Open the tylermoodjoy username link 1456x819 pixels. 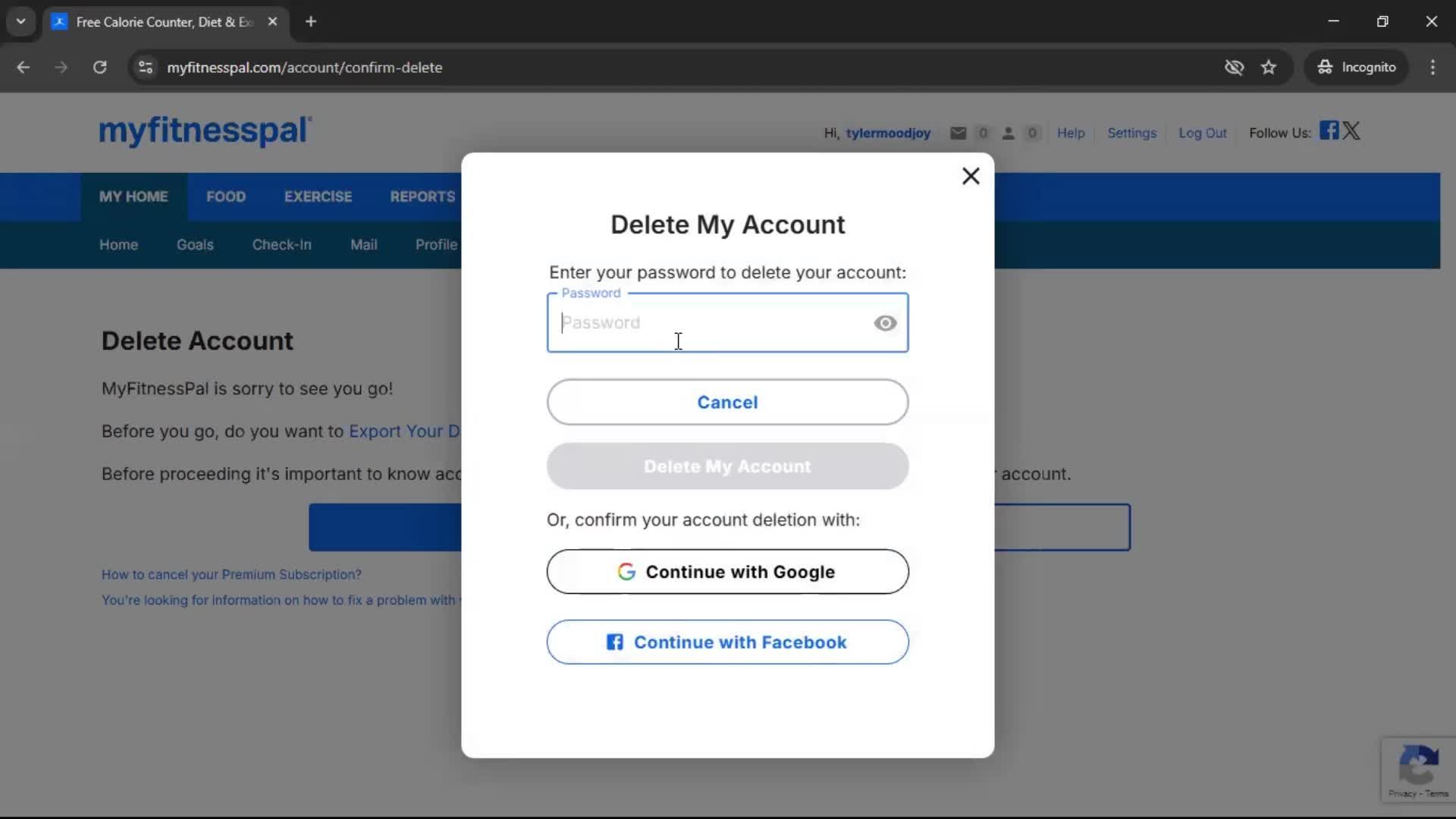click(x=888, y=133)
